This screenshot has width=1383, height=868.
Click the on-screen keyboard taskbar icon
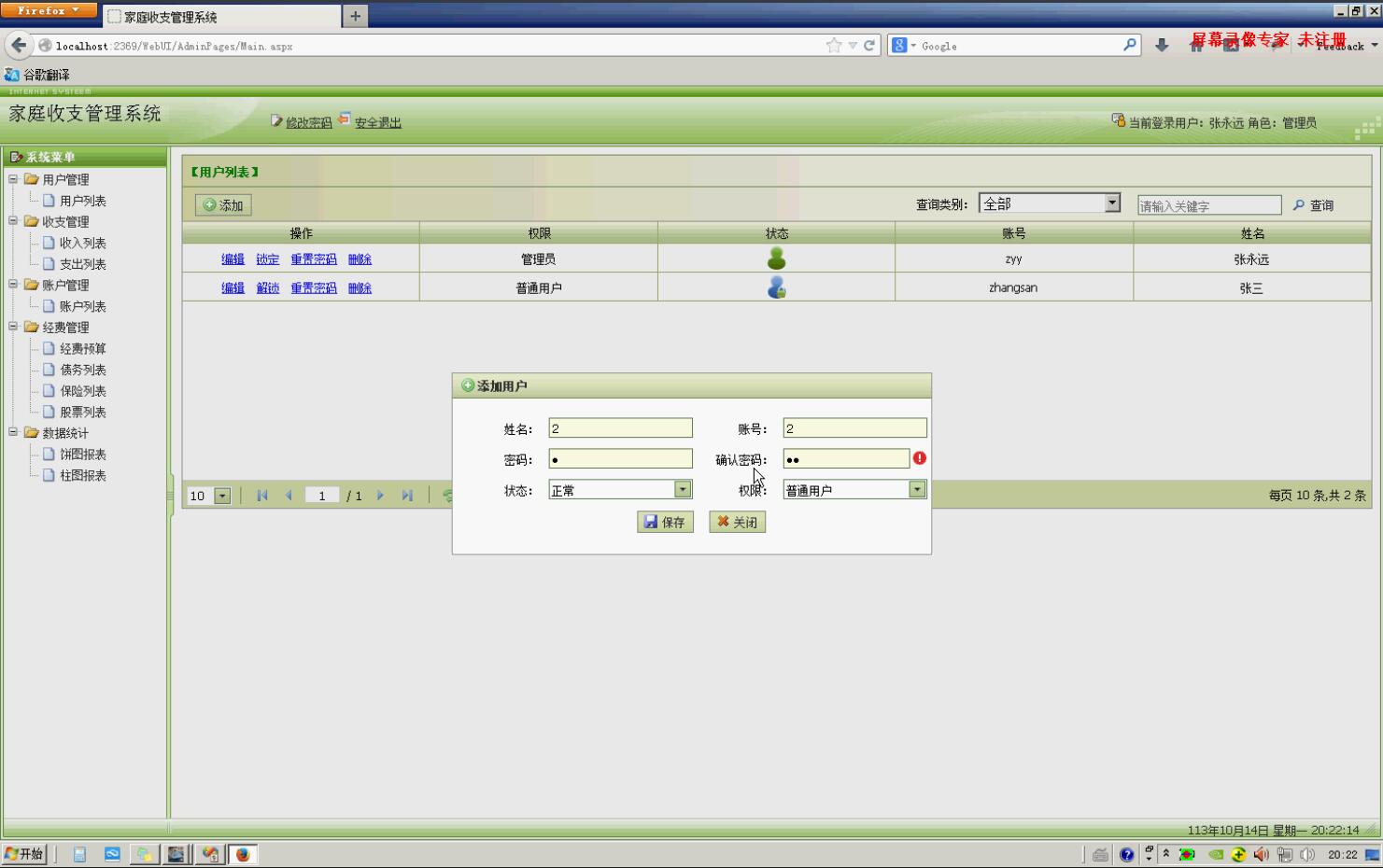(x=1101, y=854)
